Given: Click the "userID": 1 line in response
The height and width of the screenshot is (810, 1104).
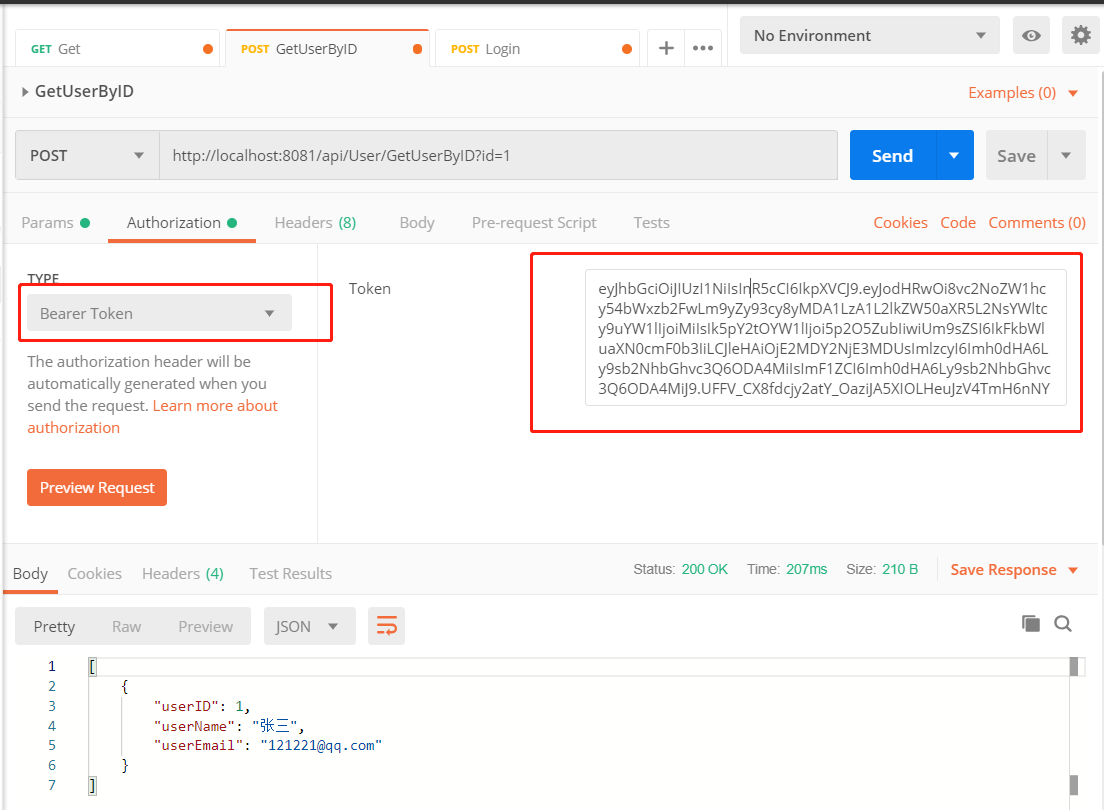Looking at the screenshot, I should coord(201,706).
